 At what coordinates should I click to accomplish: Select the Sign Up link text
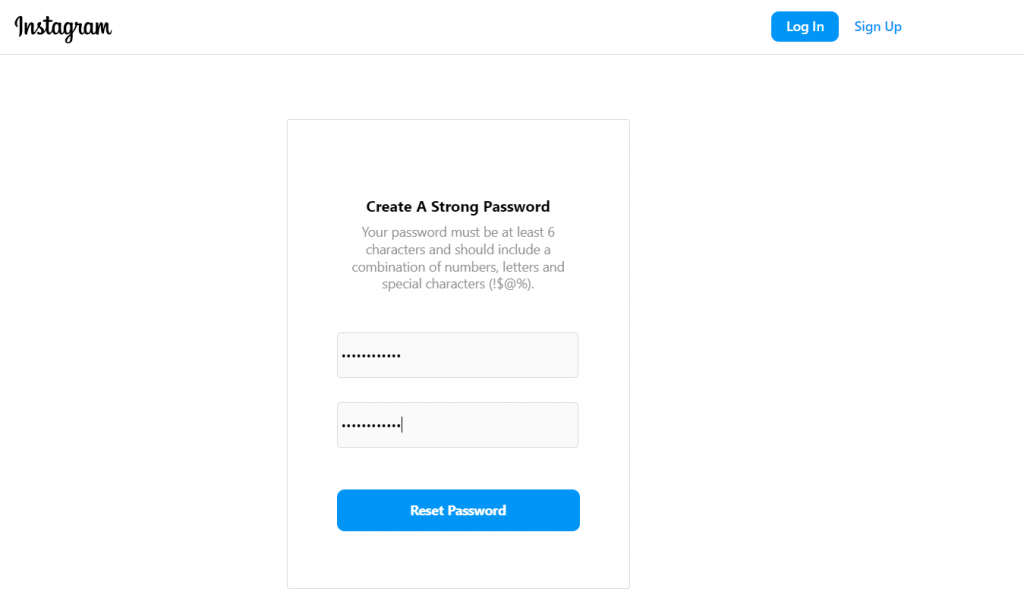877,26
